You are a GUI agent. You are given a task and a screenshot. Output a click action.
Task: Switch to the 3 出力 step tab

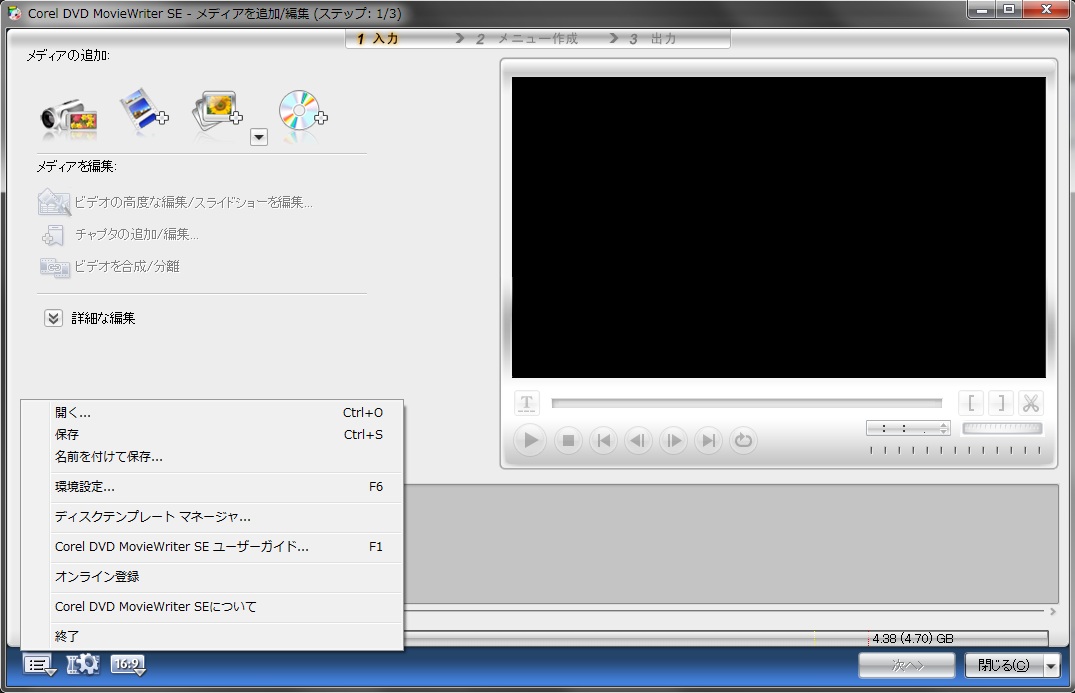point(652,39)
